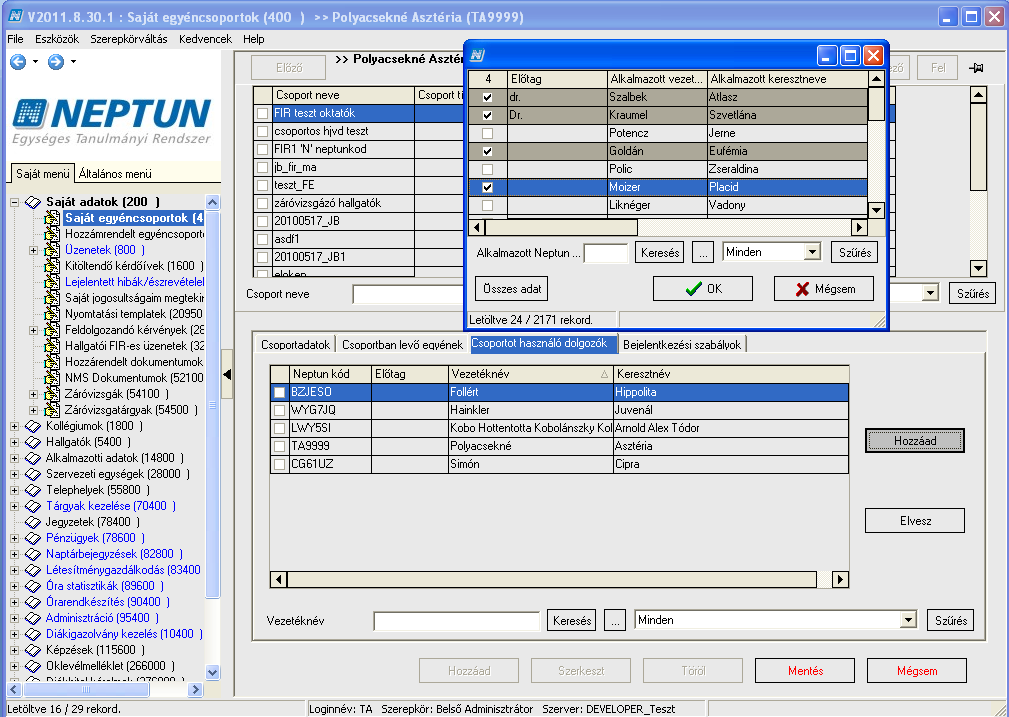Viewport: 1009px width, 717px height.
Task: Switch to the Csoportadatok tab
Action: pyautogui.click(x=295, y=345)
